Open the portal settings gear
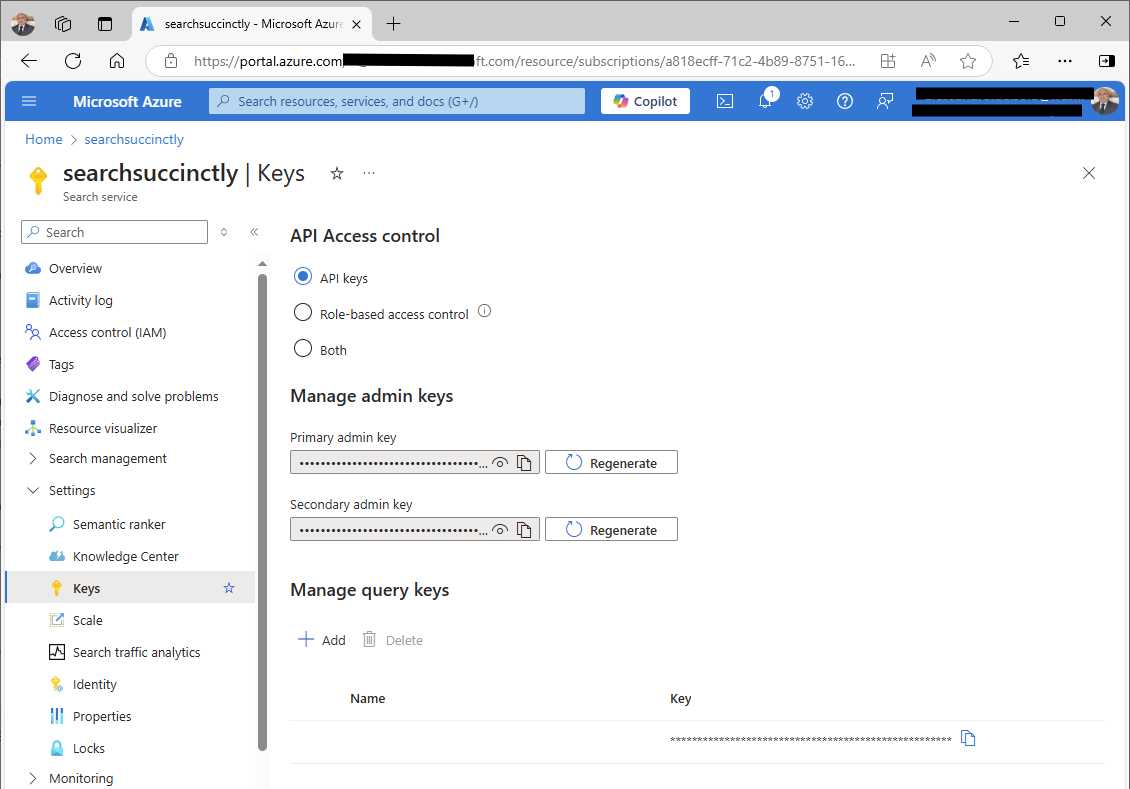This screenshot has width=1130, height=789. [x=805, y=100]
